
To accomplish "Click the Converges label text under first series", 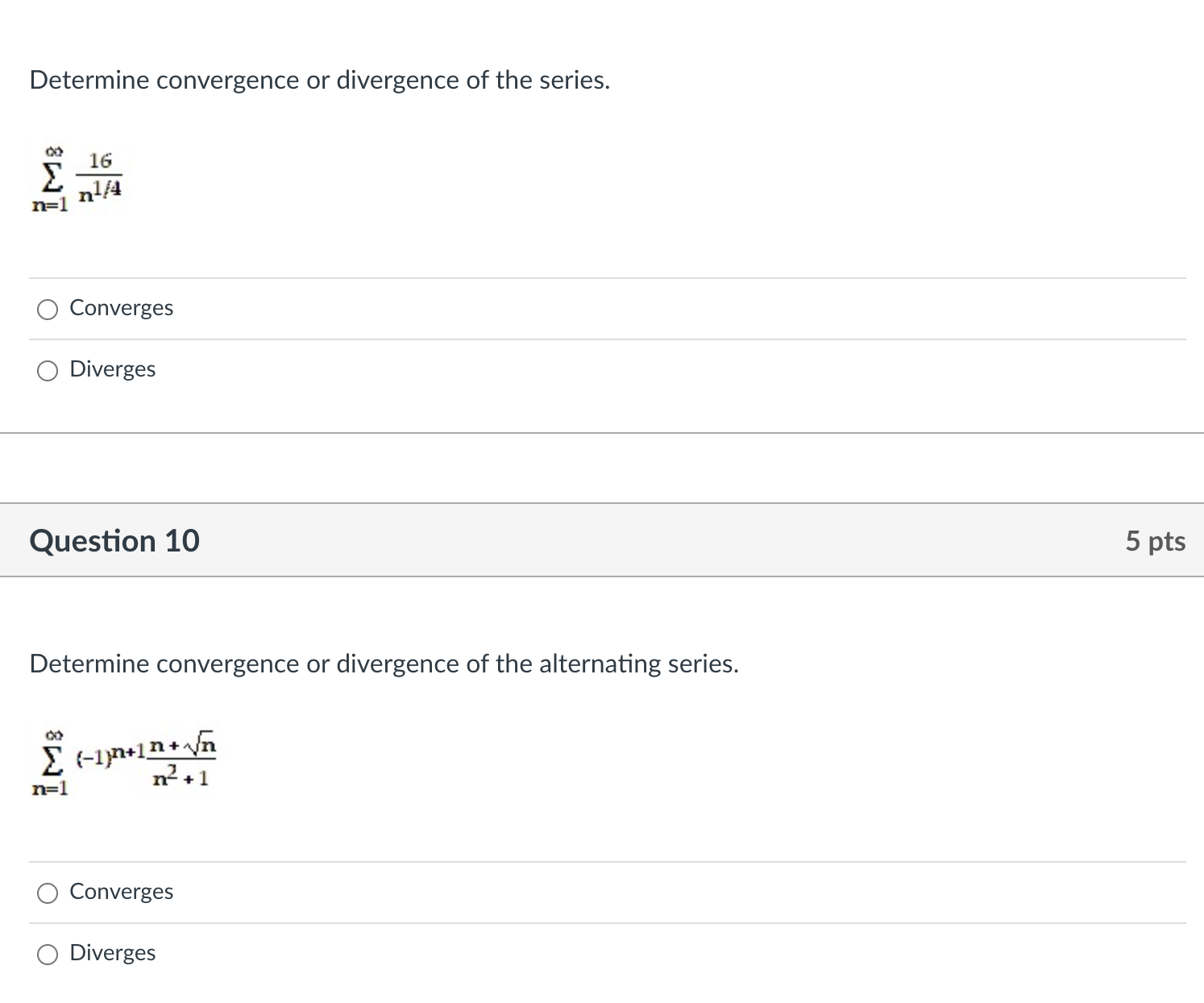I will [122, 308].
